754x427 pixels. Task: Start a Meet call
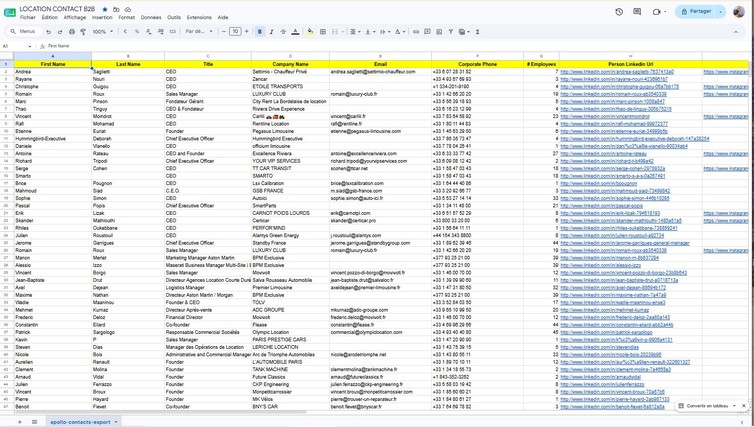pos(659,12)
